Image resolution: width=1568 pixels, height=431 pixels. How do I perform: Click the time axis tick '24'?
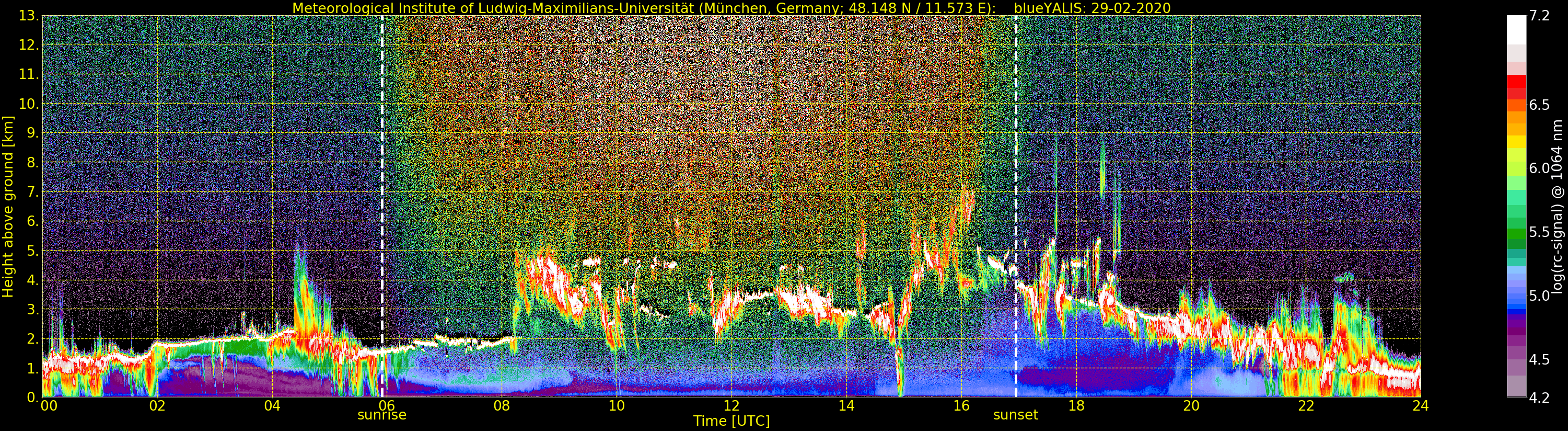point(1421,406)
